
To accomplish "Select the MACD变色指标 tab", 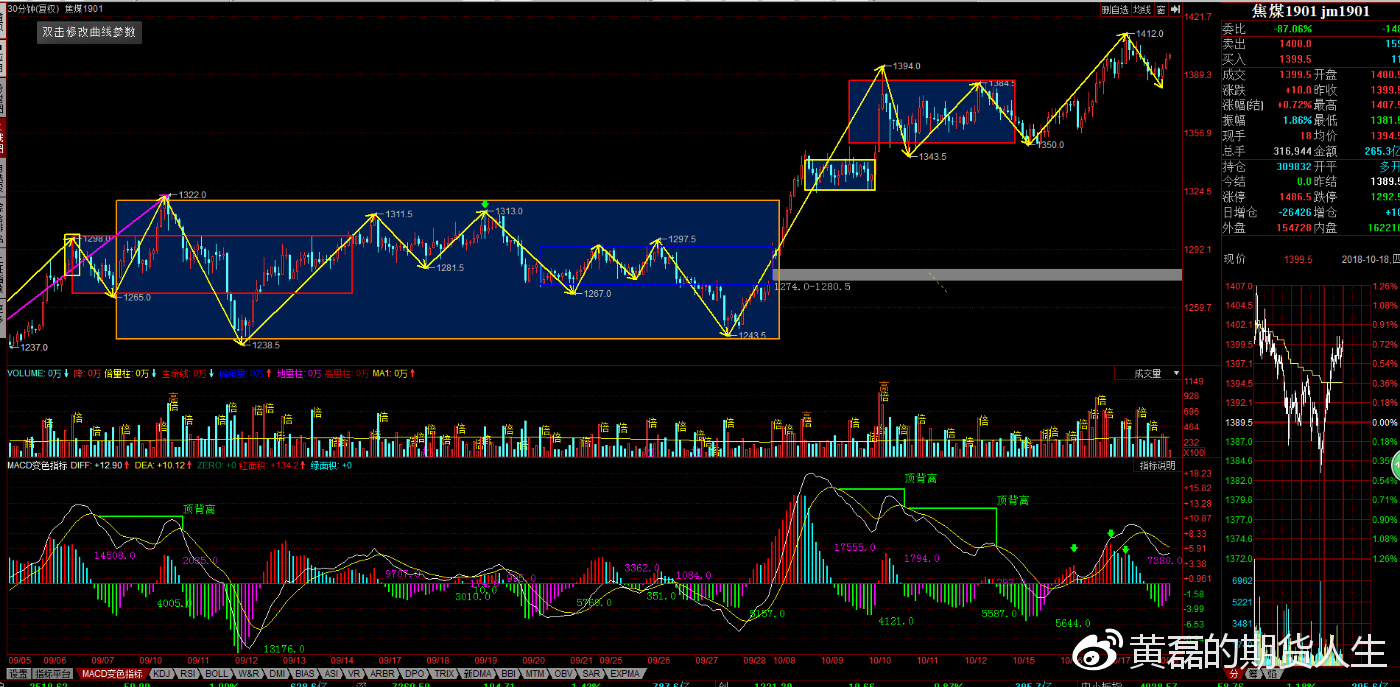I will coord(113,674).
